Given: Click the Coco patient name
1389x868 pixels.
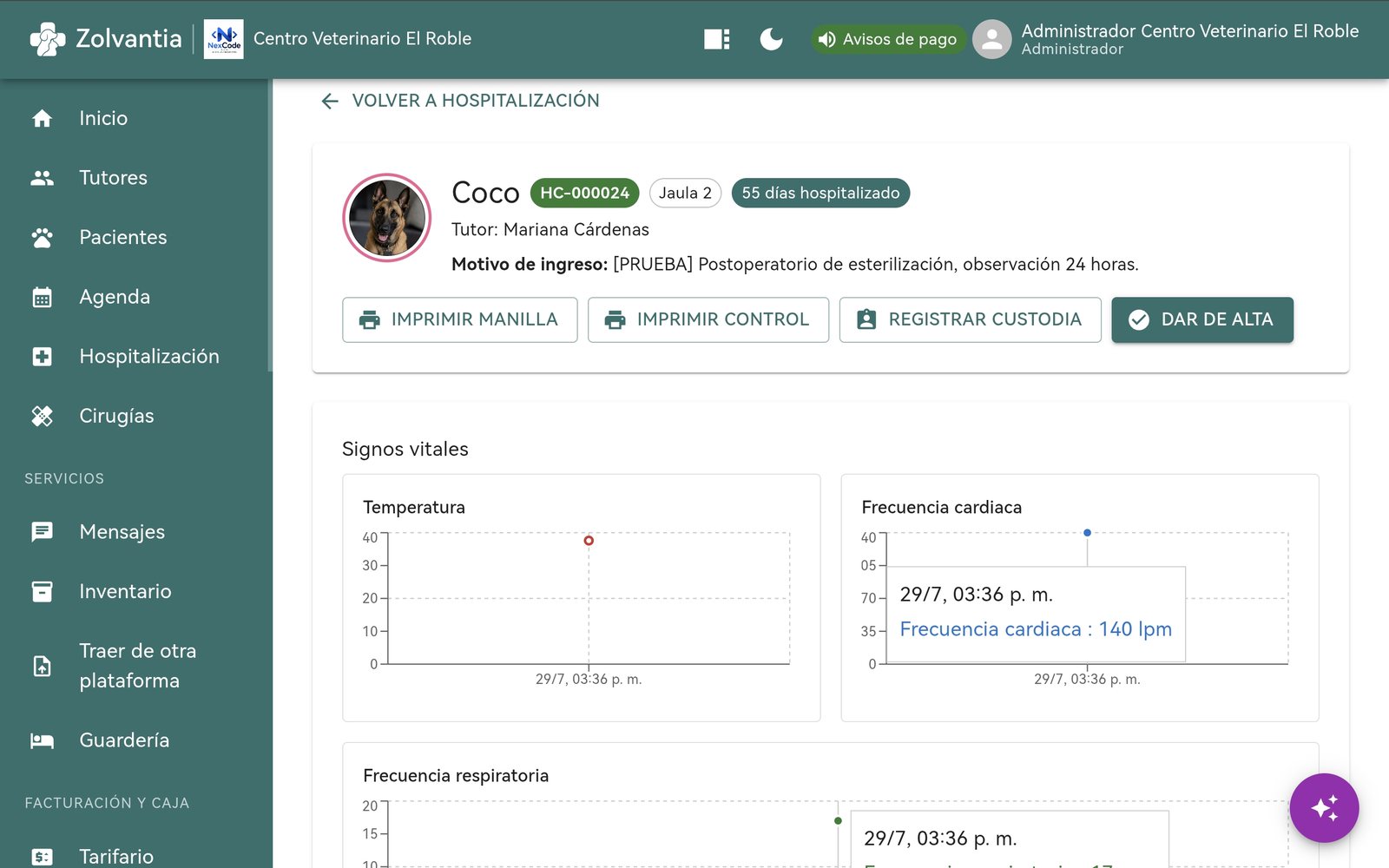Looking at the screenshot, I should point(485,193).
